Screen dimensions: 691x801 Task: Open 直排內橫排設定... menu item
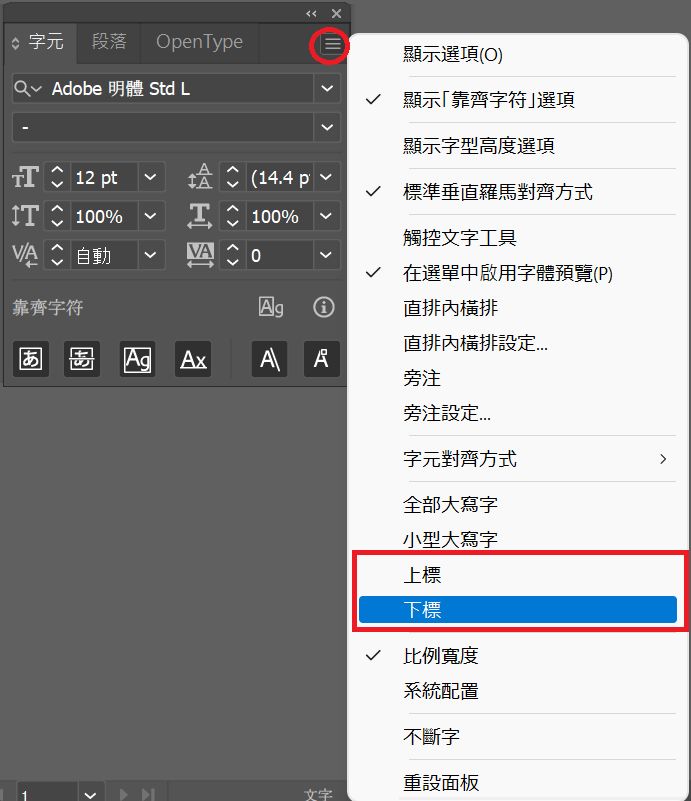point(517,343)
